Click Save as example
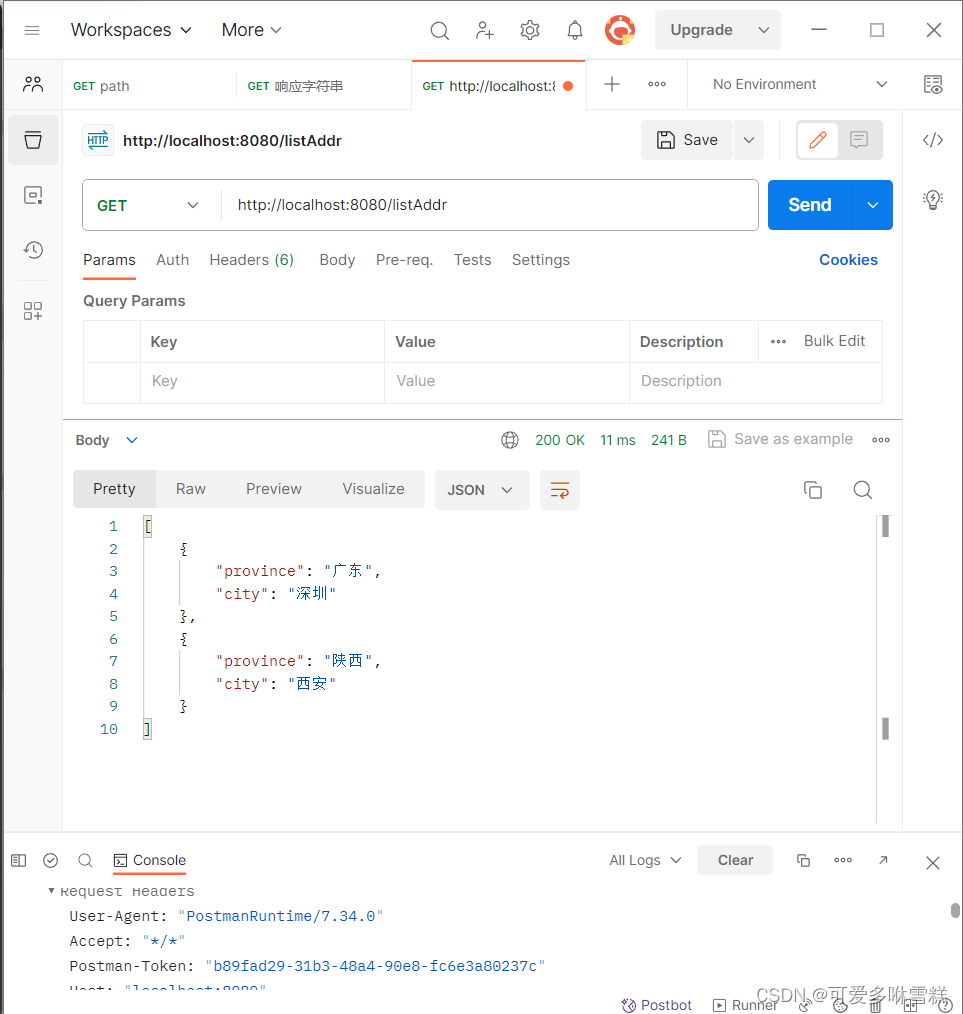This screenshot has width=963, height=1014. (781, 440)
